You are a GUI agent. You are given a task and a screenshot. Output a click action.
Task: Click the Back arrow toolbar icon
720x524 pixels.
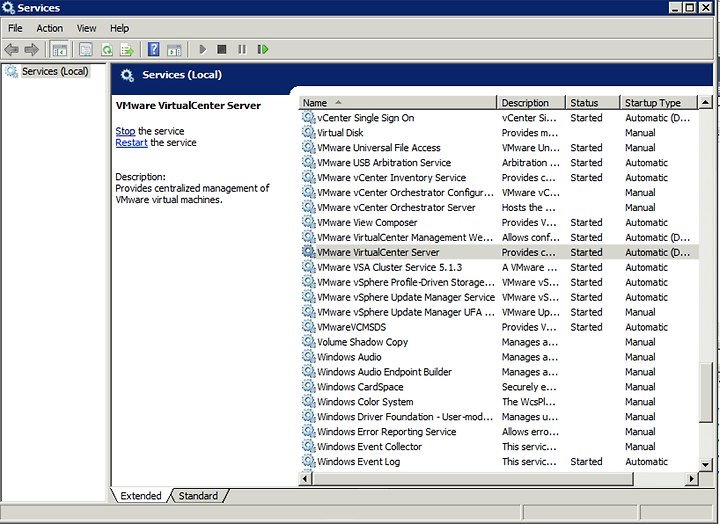coord(11,49)
